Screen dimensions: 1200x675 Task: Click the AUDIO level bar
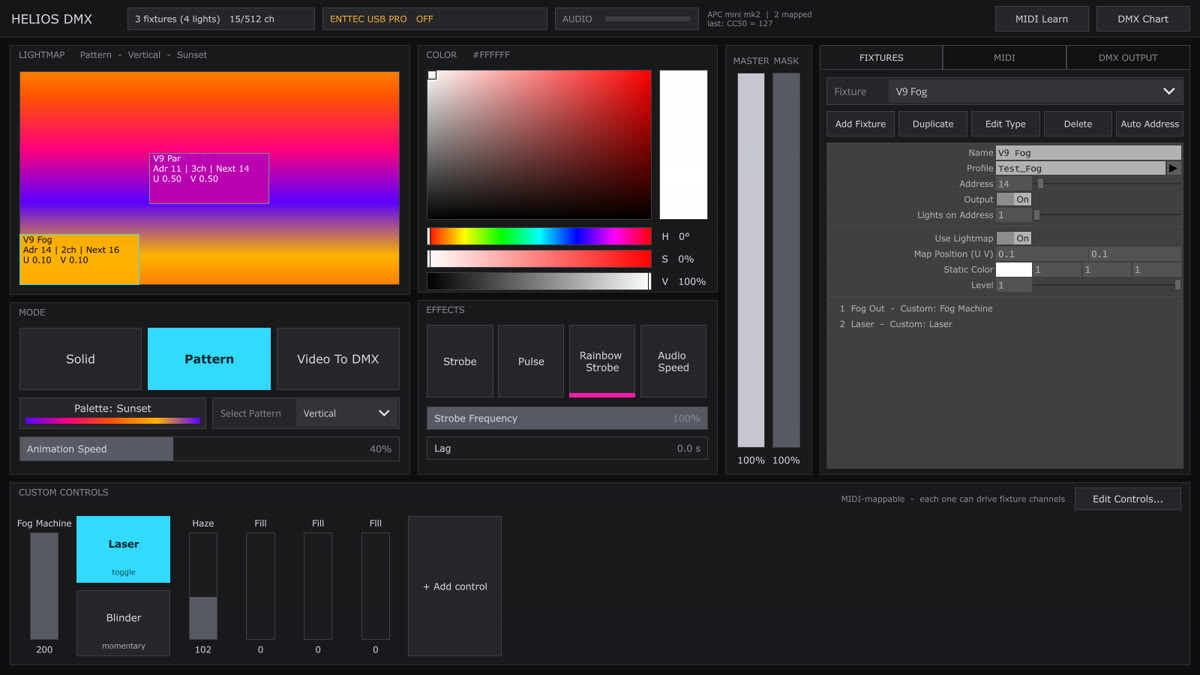click(x=647, y=19)
